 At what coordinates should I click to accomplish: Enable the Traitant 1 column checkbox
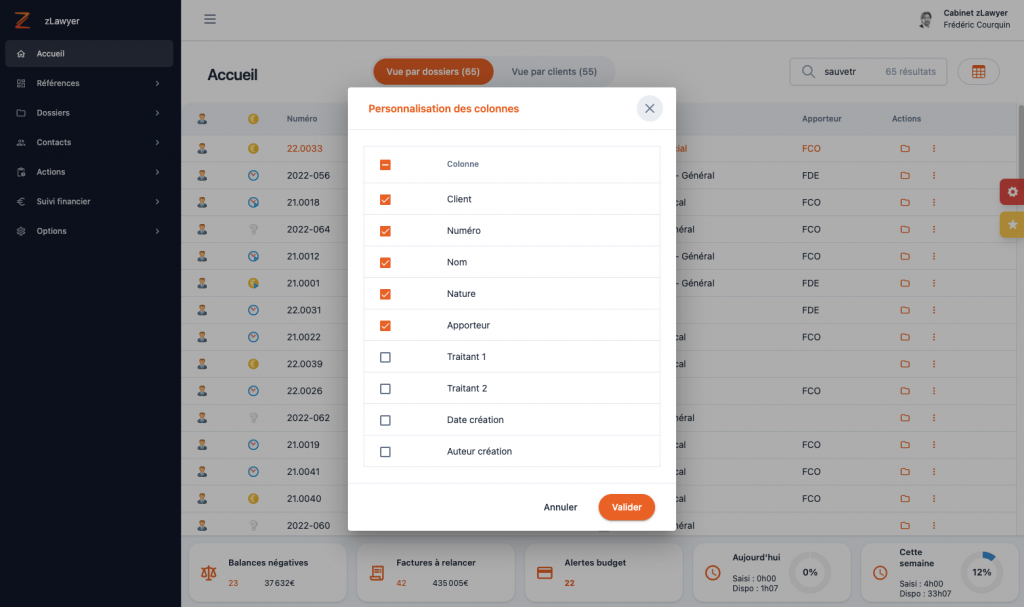(x=385, y=357)
